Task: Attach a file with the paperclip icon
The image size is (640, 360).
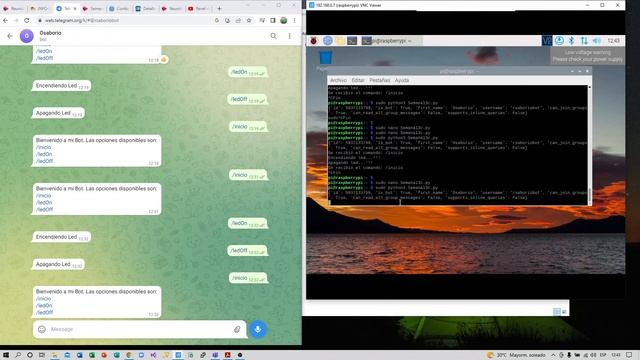Action: [237, 329]
